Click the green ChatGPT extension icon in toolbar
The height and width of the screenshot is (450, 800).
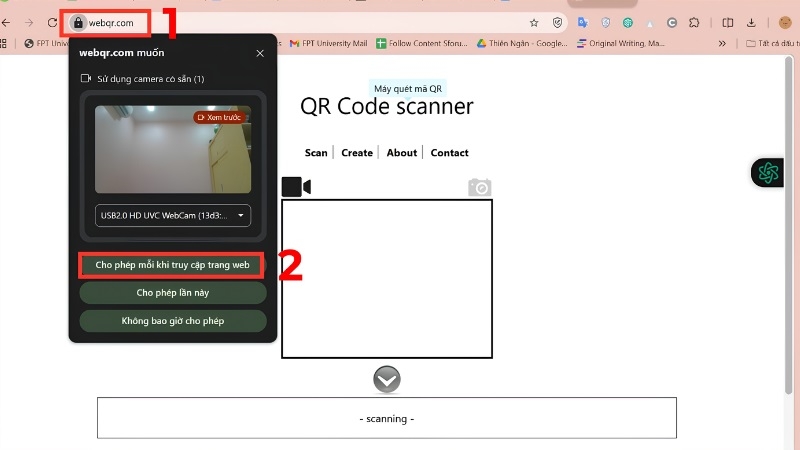(628, 23)
